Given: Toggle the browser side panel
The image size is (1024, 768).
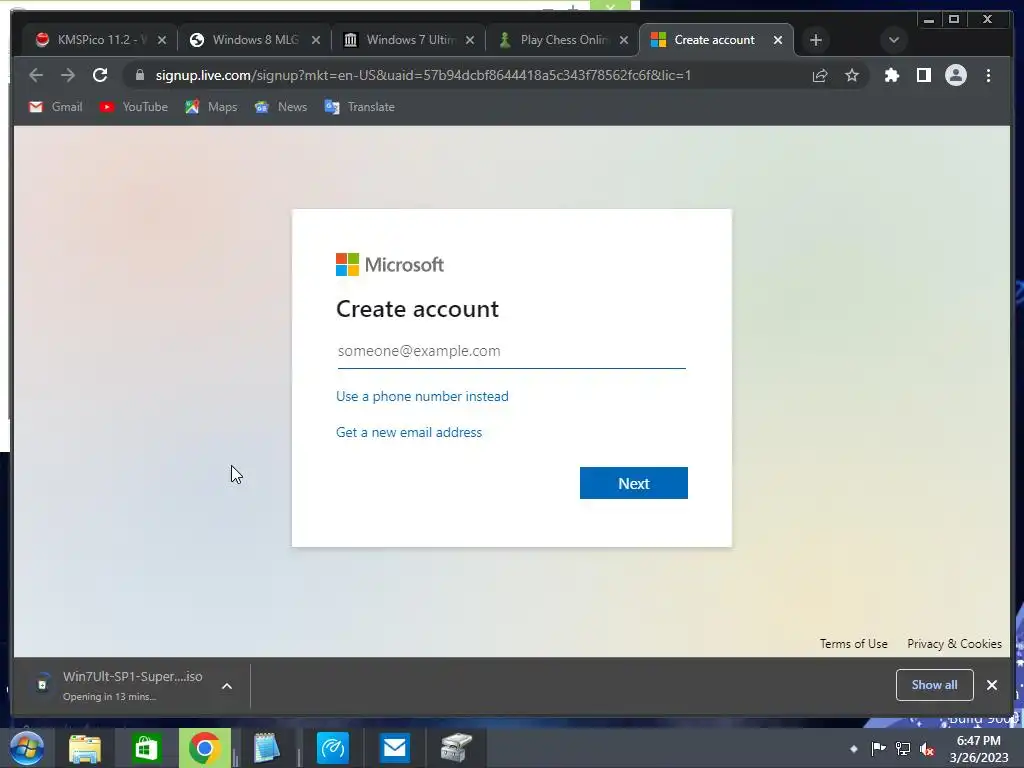Looking at the screenshot, I should tap(923, 75).
